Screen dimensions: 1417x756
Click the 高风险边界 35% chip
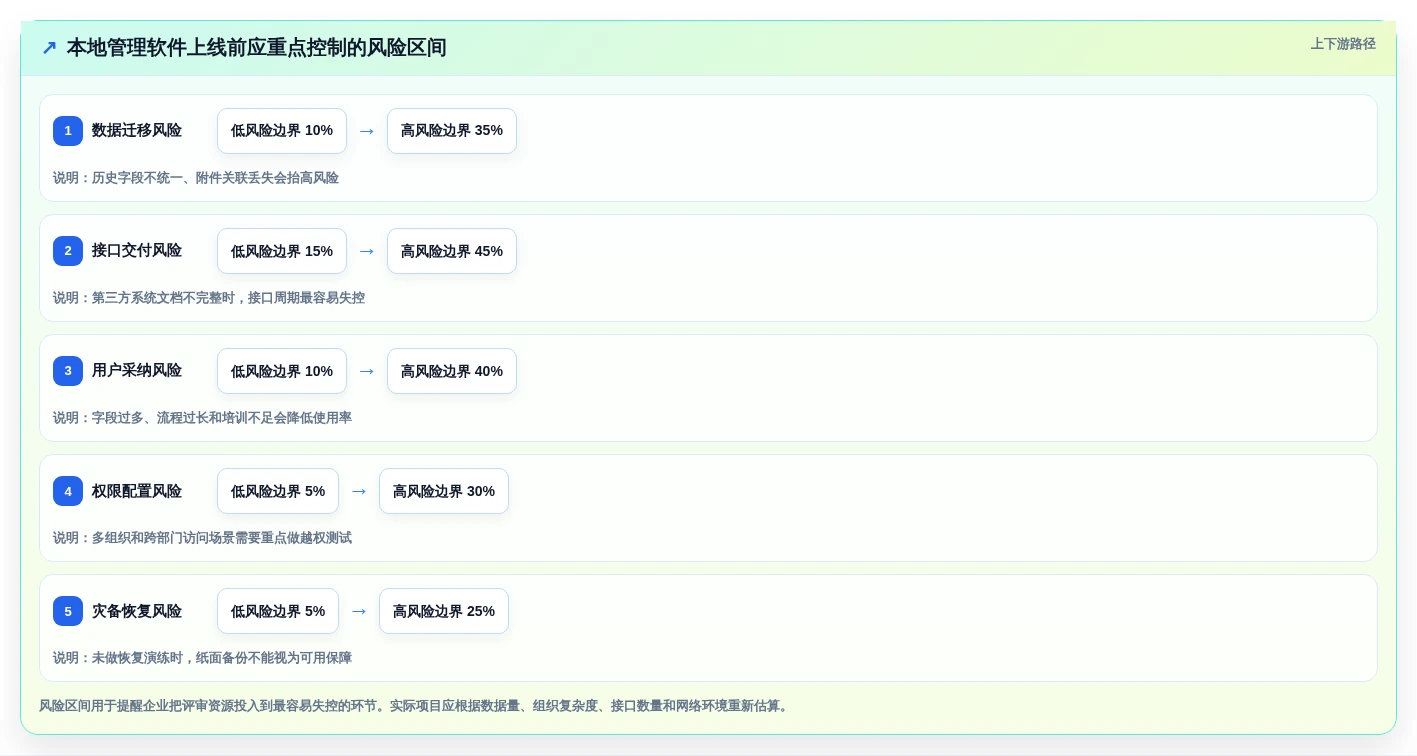pos(452,131)
